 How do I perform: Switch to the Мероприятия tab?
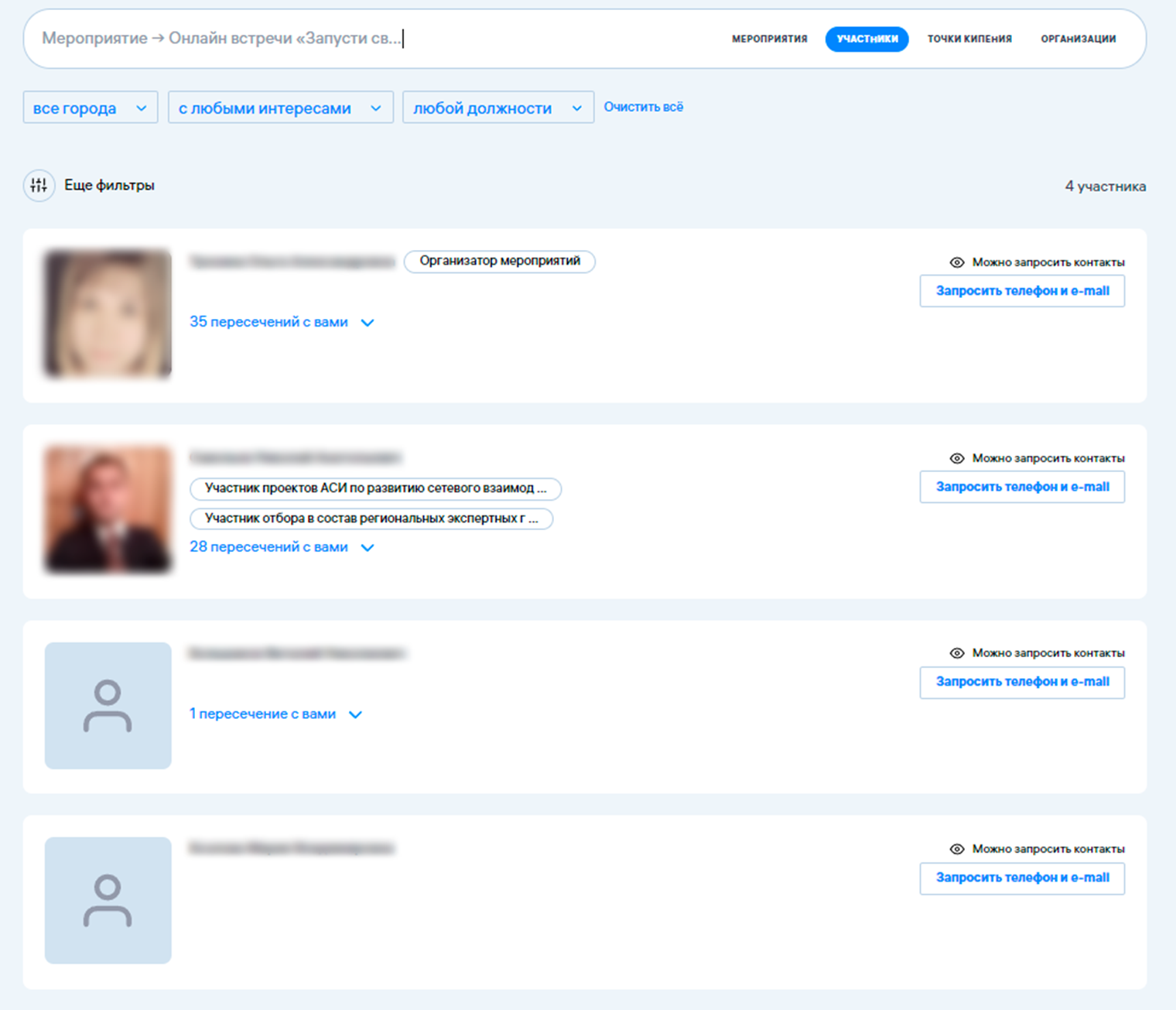(x=769, y=39)
